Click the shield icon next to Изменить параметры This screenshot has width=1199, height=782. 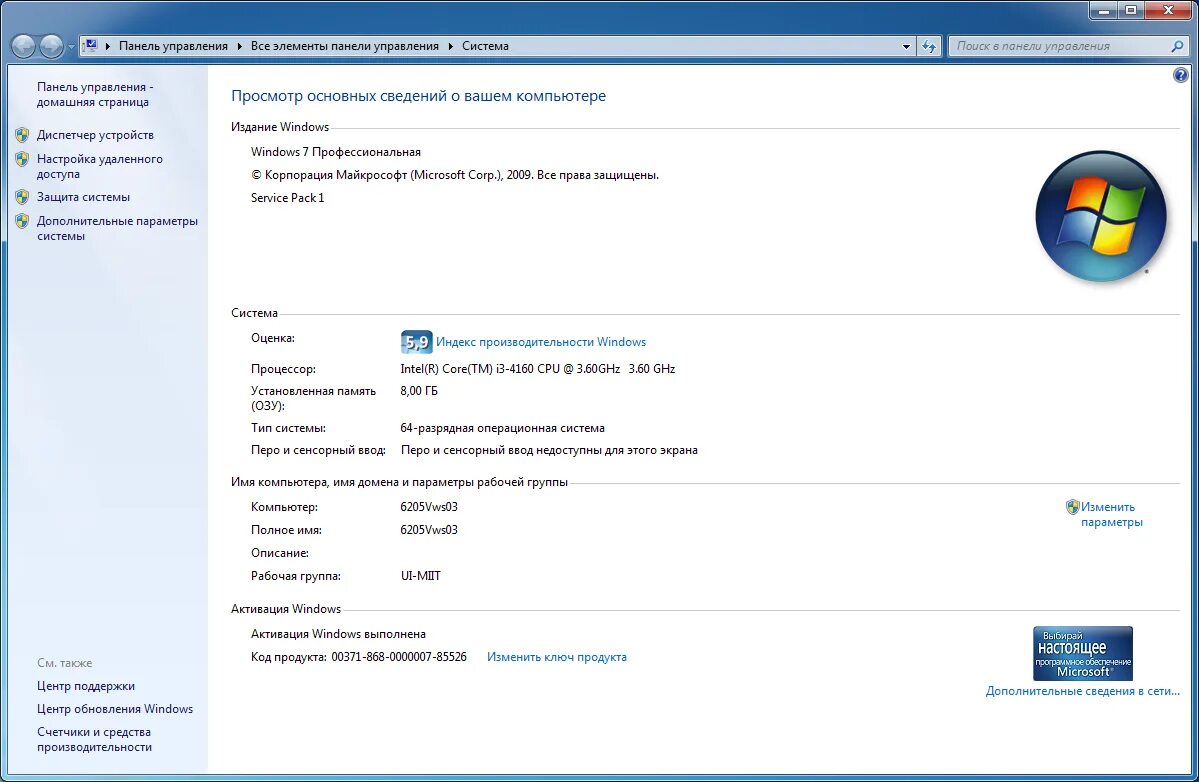[1072, 507]
